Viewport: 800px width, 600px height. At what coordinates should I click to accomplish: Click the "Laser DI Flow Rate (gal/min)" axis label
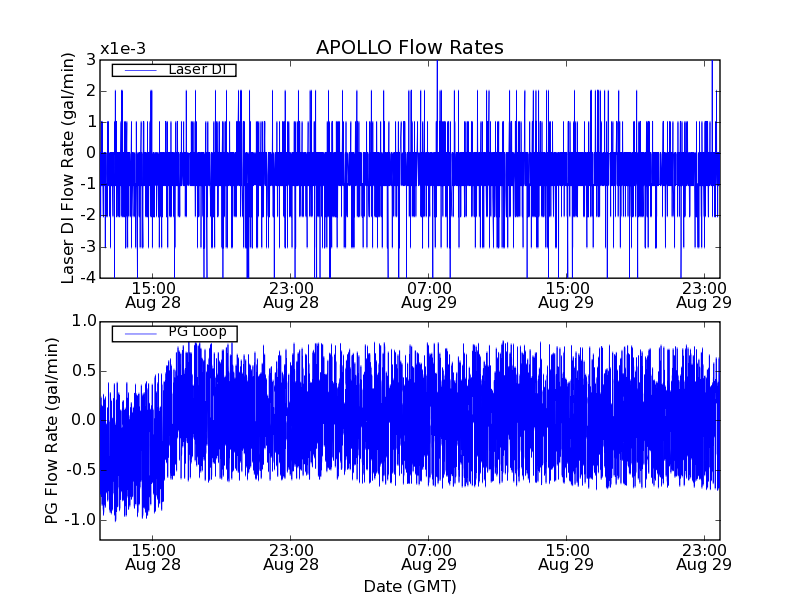(x=68, y=168)
